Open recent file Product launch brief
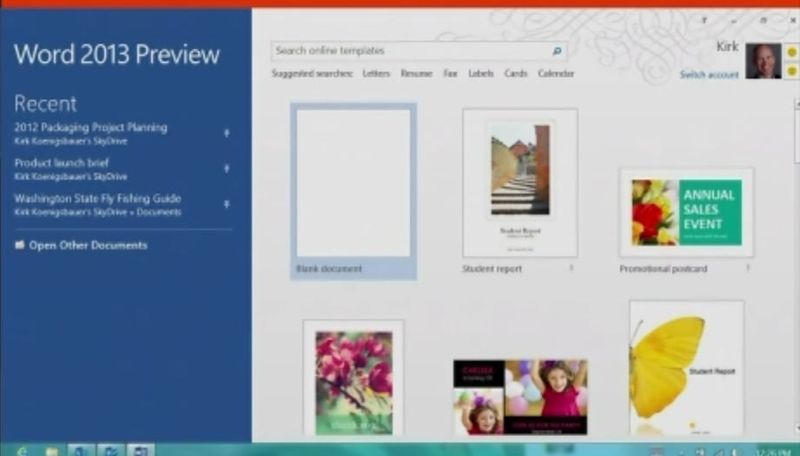The image size is (800, 456). [x=61, y=163]
